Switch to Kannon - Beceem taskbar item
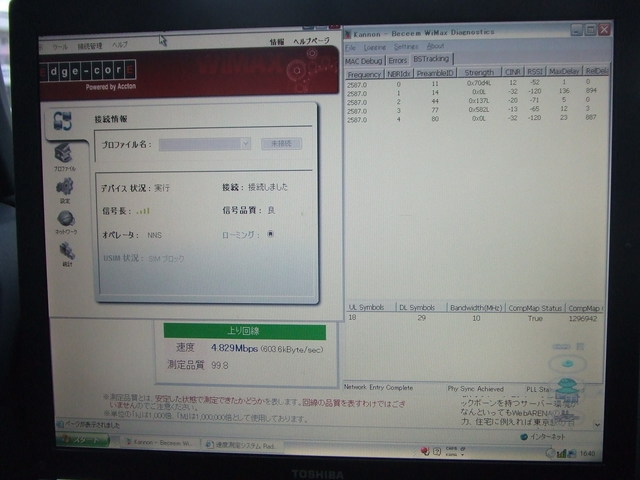The height and width of the screenshot is (480, 640). (x=160, y=443)
